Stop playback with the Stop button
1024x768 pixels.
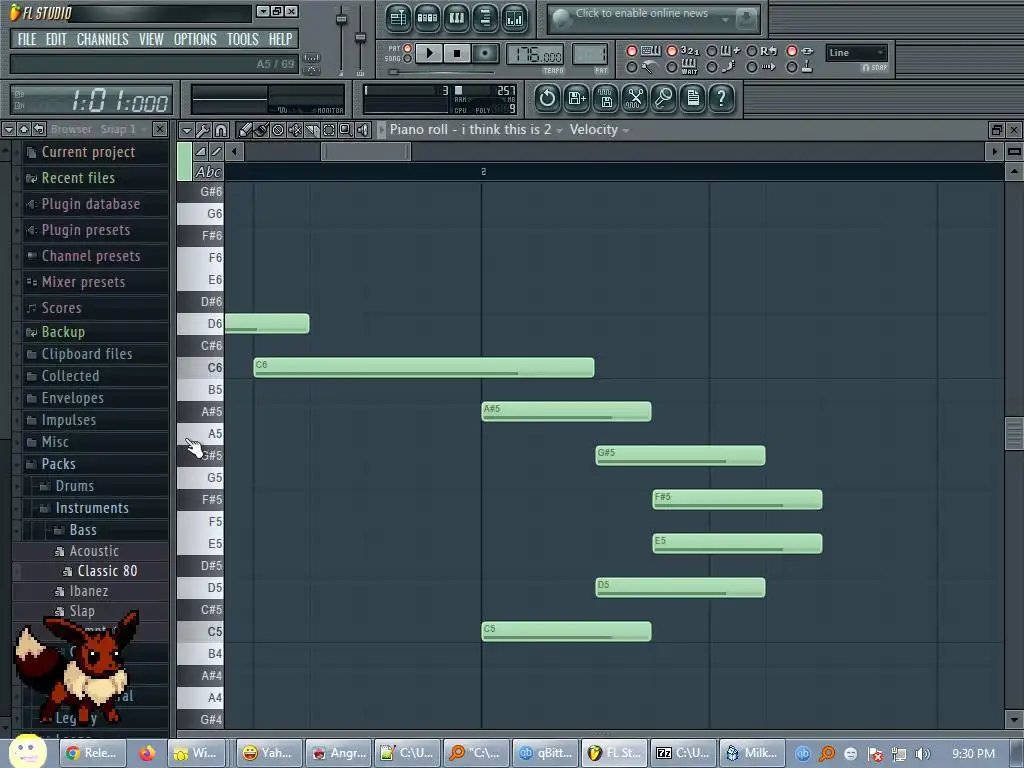point(456,54)
